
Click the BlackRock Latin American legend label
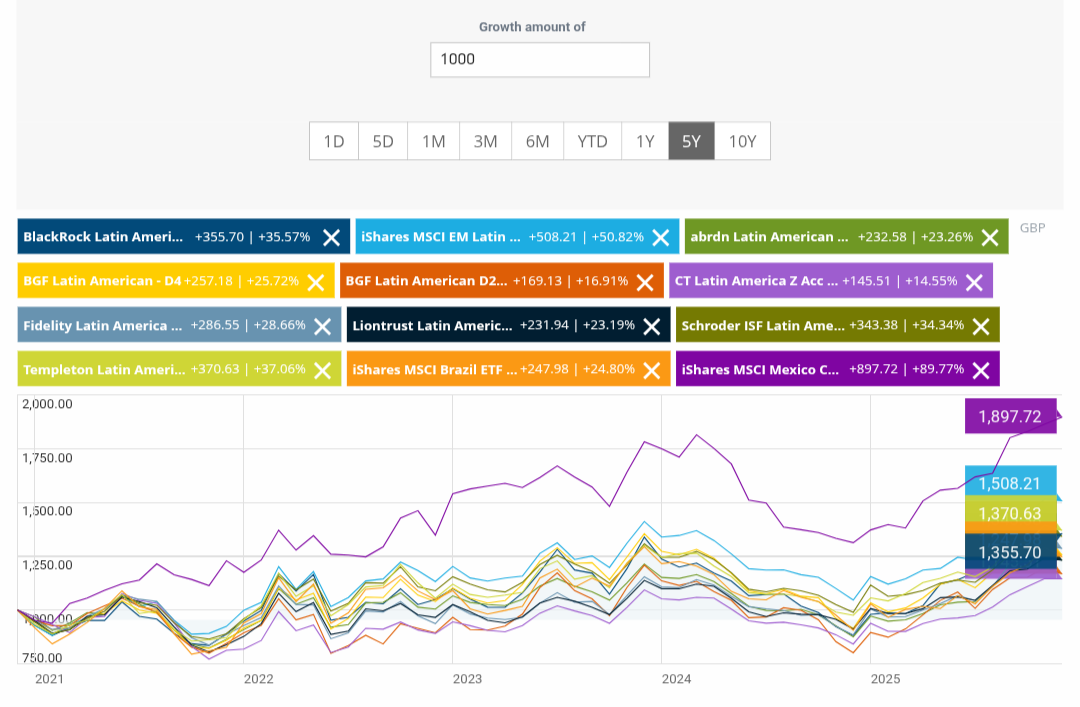(x=103, y=237)
